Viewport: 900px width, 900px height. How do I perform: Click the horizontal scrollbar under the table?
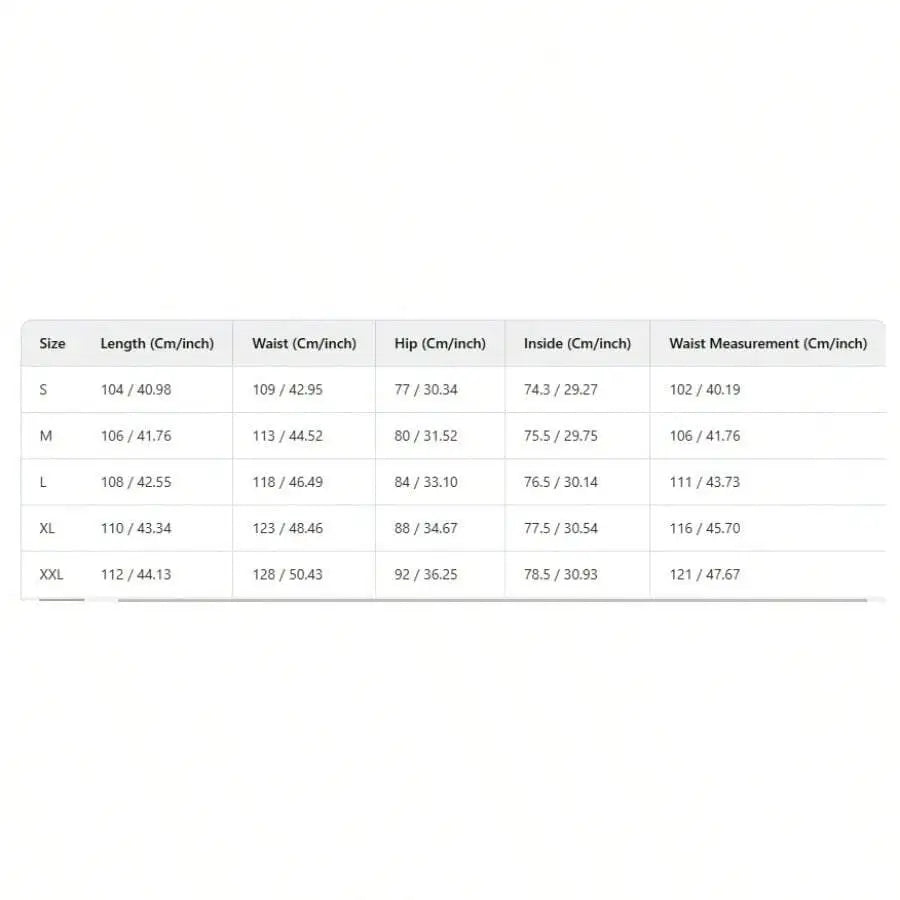point(492,600)
